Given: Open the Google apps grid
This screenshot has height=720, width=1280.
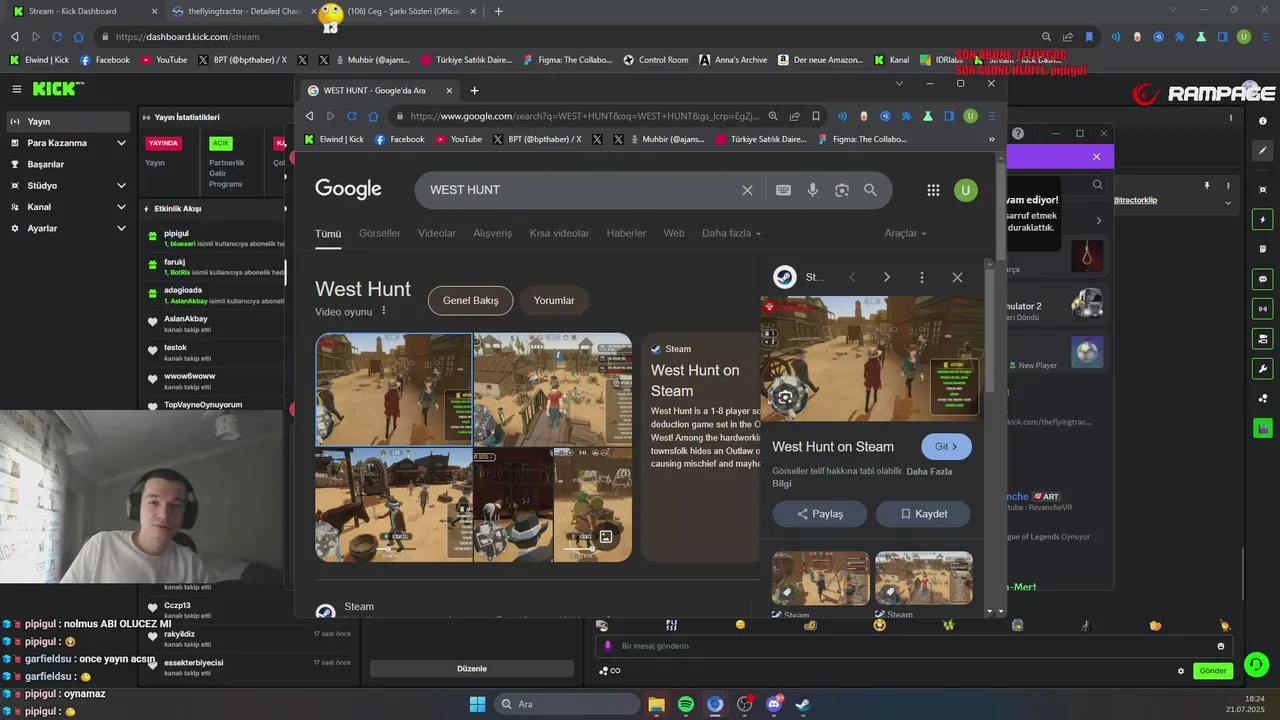Looking at the screenshot, I should (933, 190).
